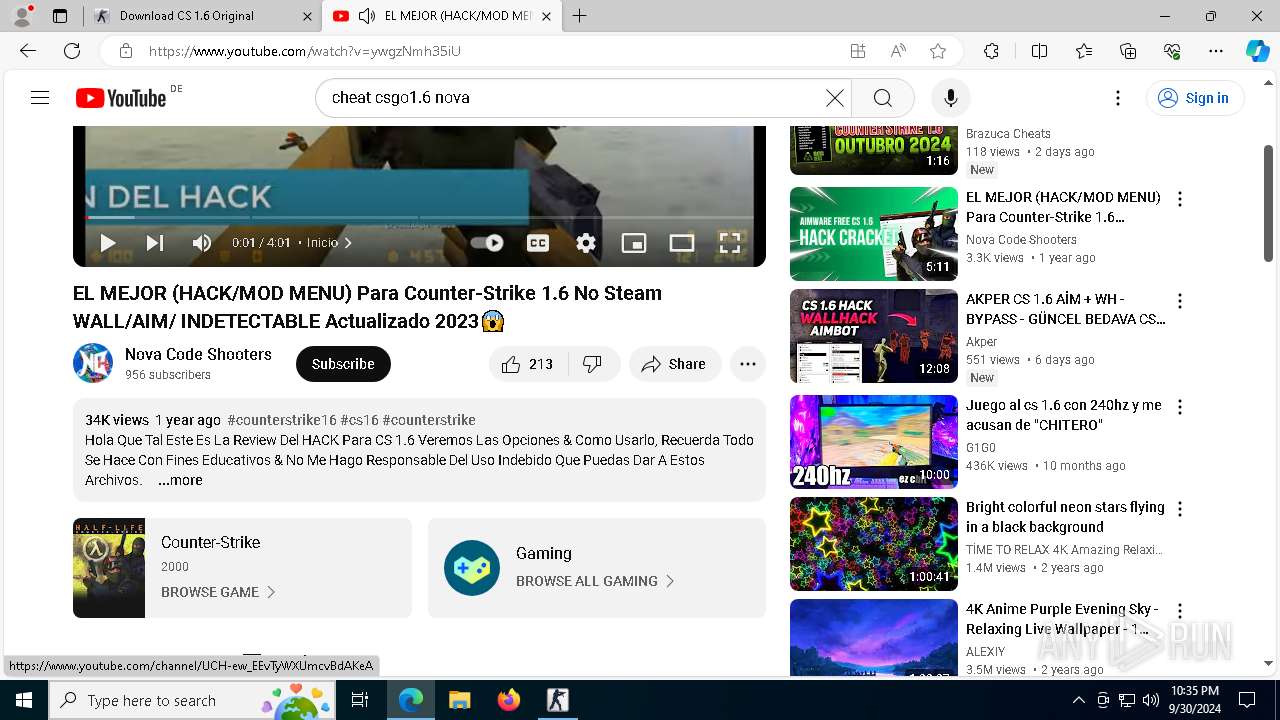
Task: Add page to favorites with star
Action: click(x=938, y=51)
